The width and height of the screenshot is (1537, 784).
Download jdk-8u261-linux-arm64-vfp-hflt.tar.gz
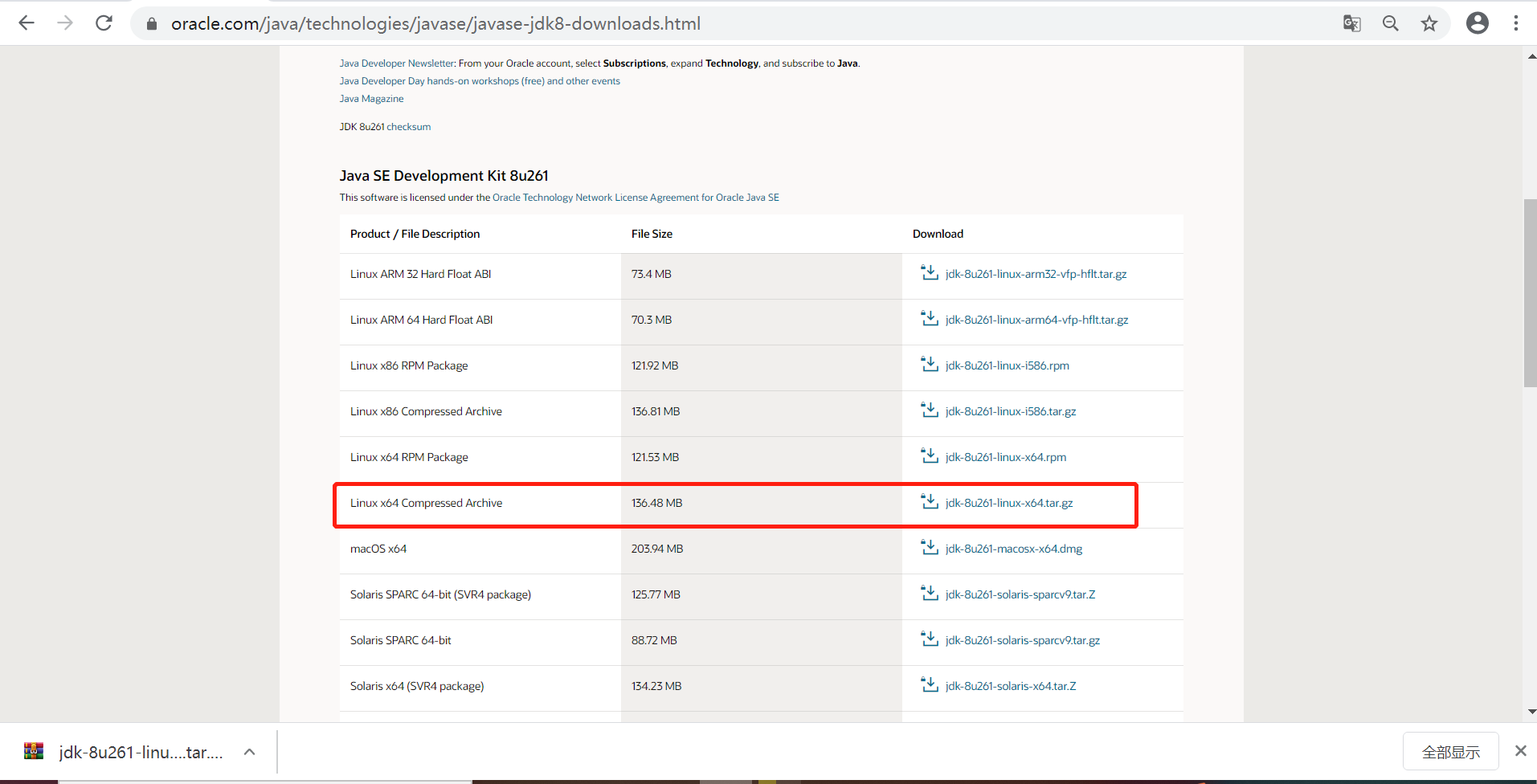[1036, 320]
